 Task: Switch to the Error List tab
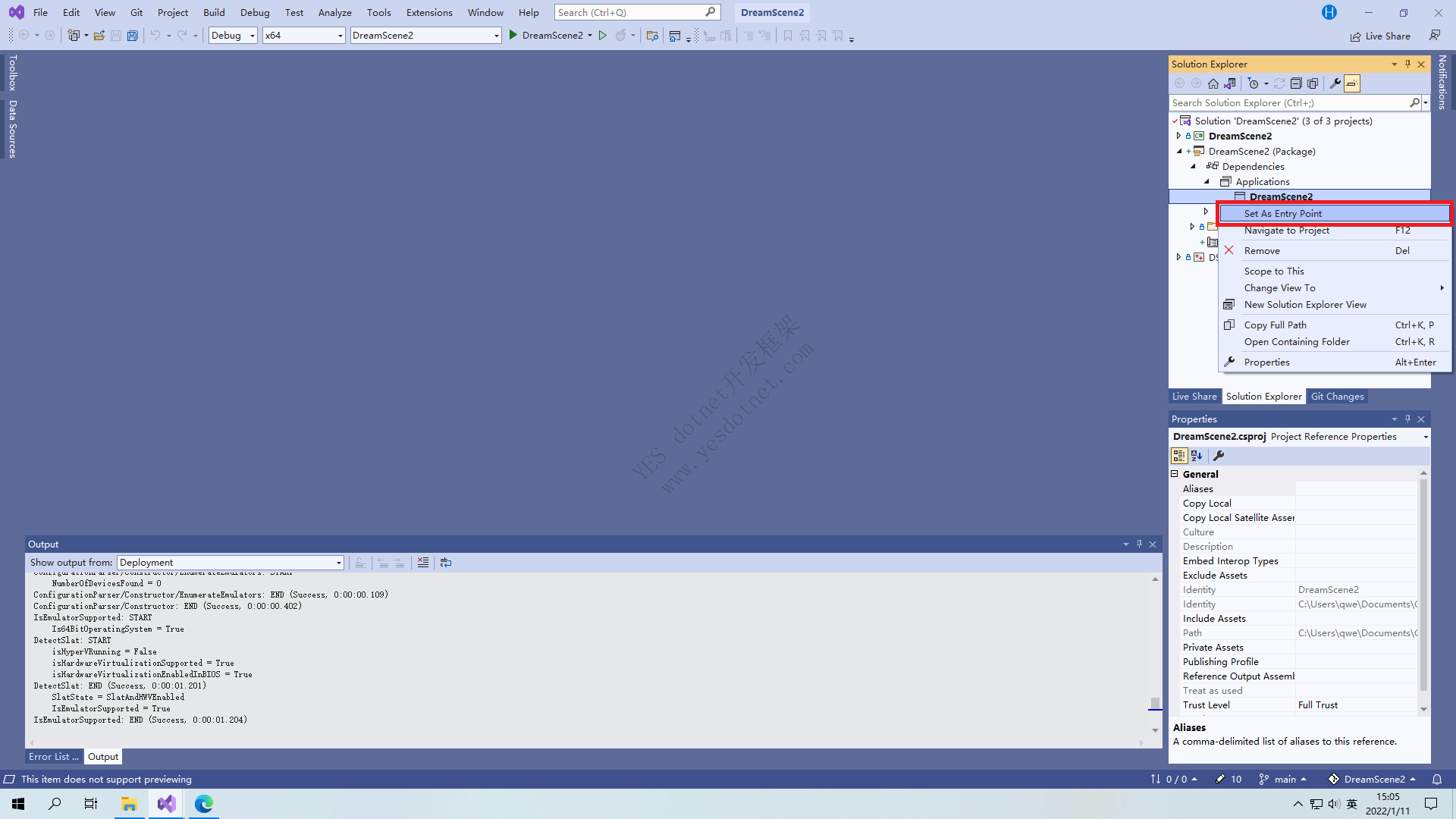[53, 757]
